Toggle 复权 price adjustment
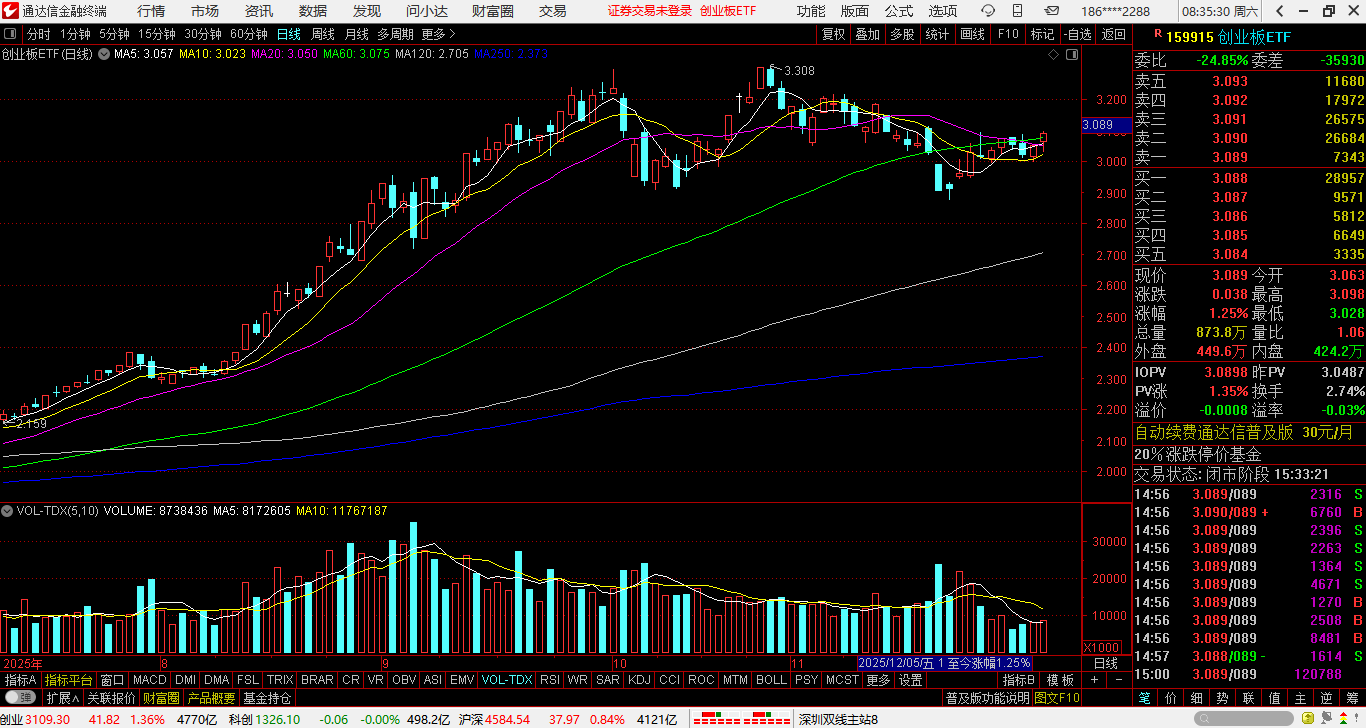 pos(833,34)
